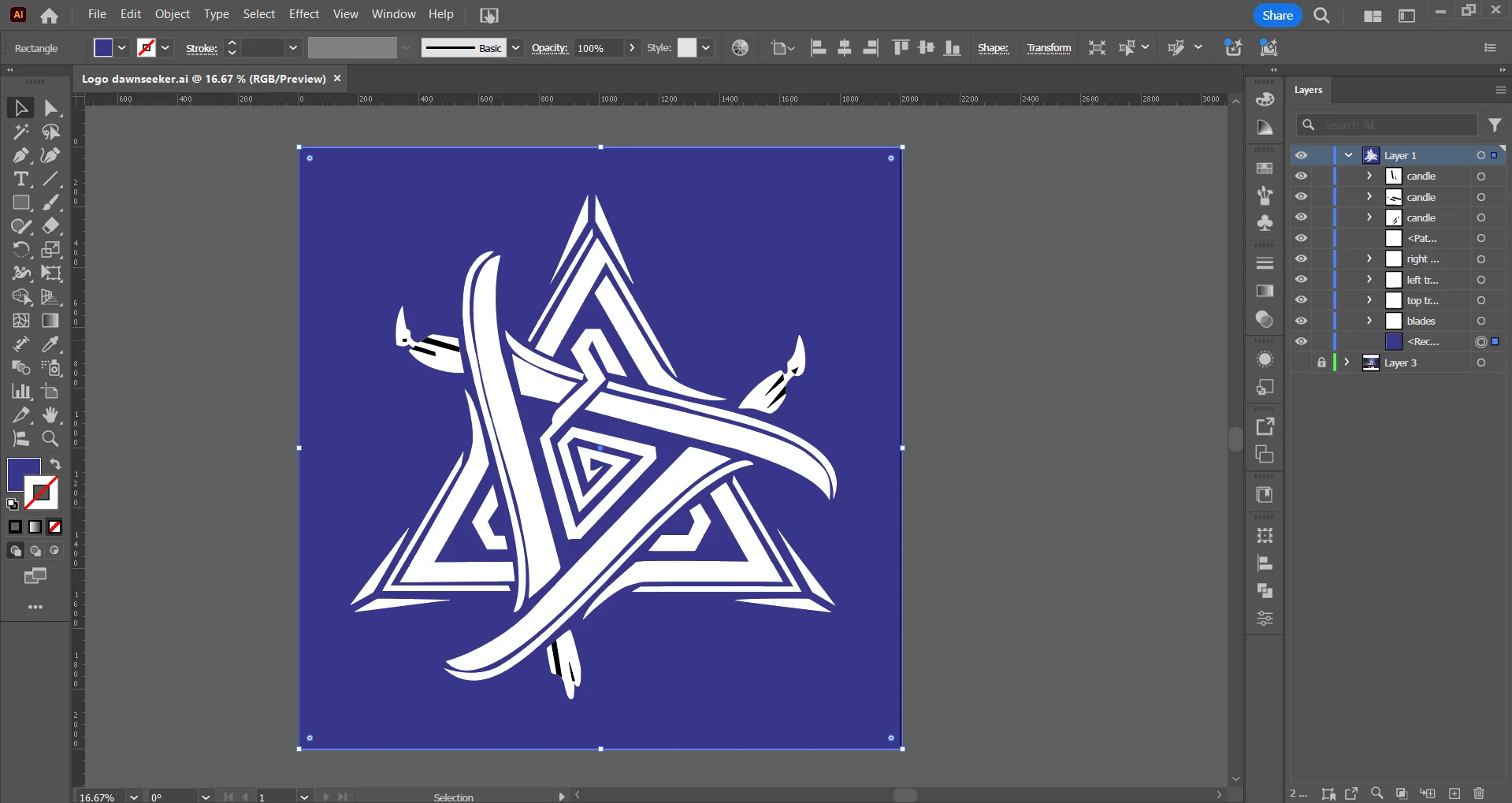Click the Share button

point(1278,15)
